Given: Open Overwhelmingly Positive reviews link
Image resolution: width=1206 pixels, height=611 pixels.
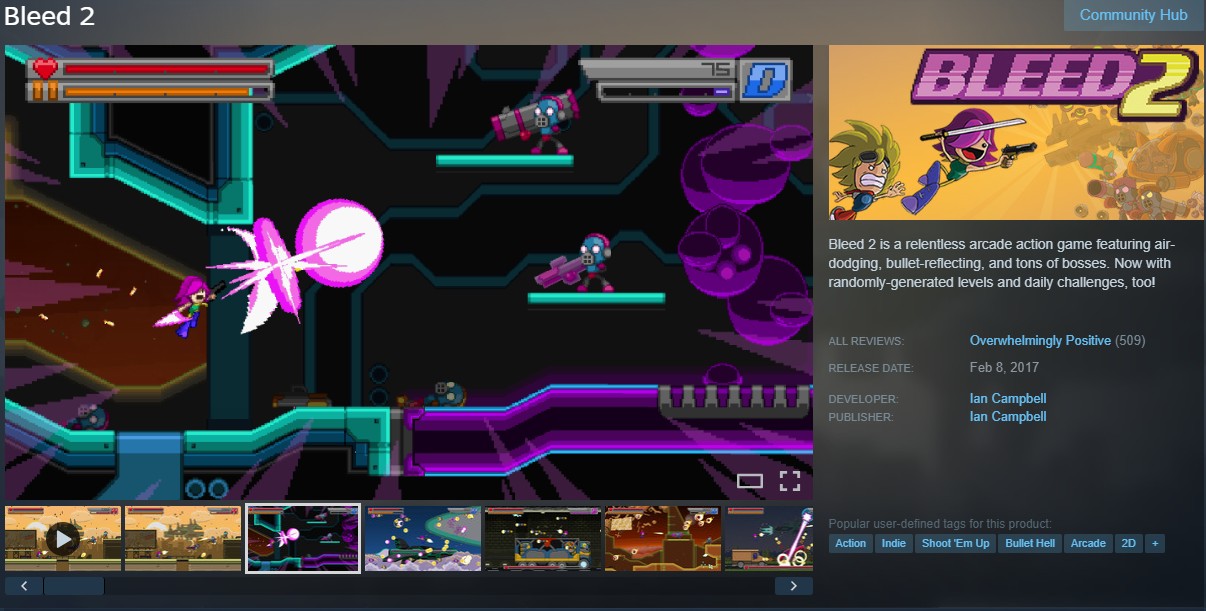Looking at the screenshot, I should 1040,341.
